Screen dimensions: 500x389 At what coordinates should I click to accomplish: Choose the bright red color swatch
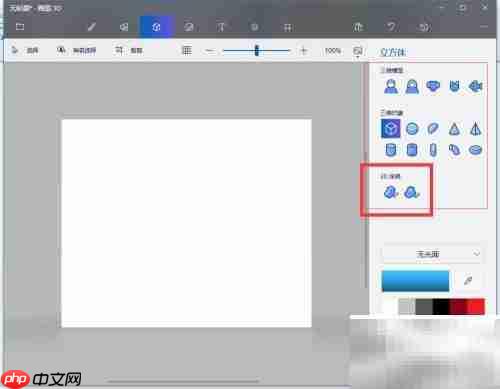tap(476, 306)
